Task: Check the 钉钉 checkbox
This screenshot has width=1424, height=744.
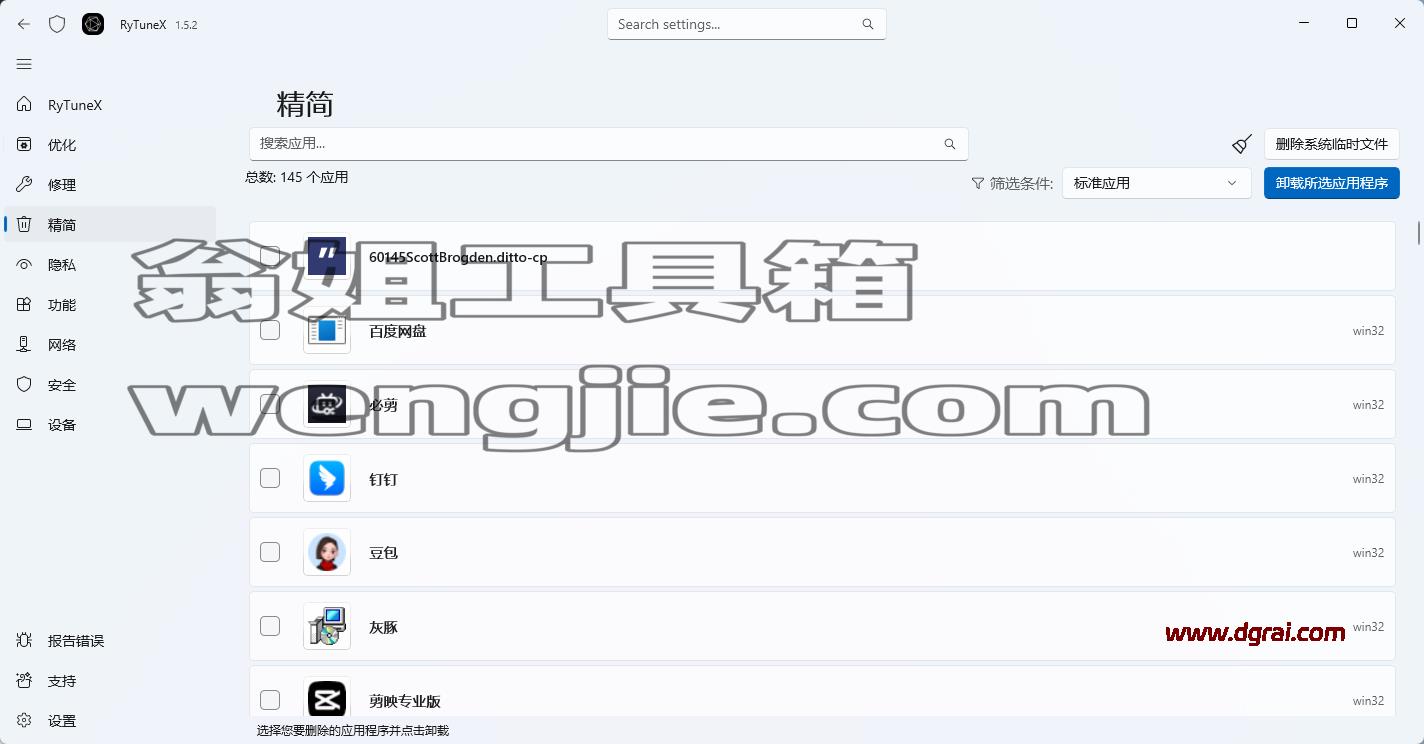Action: tap(270, 478)
